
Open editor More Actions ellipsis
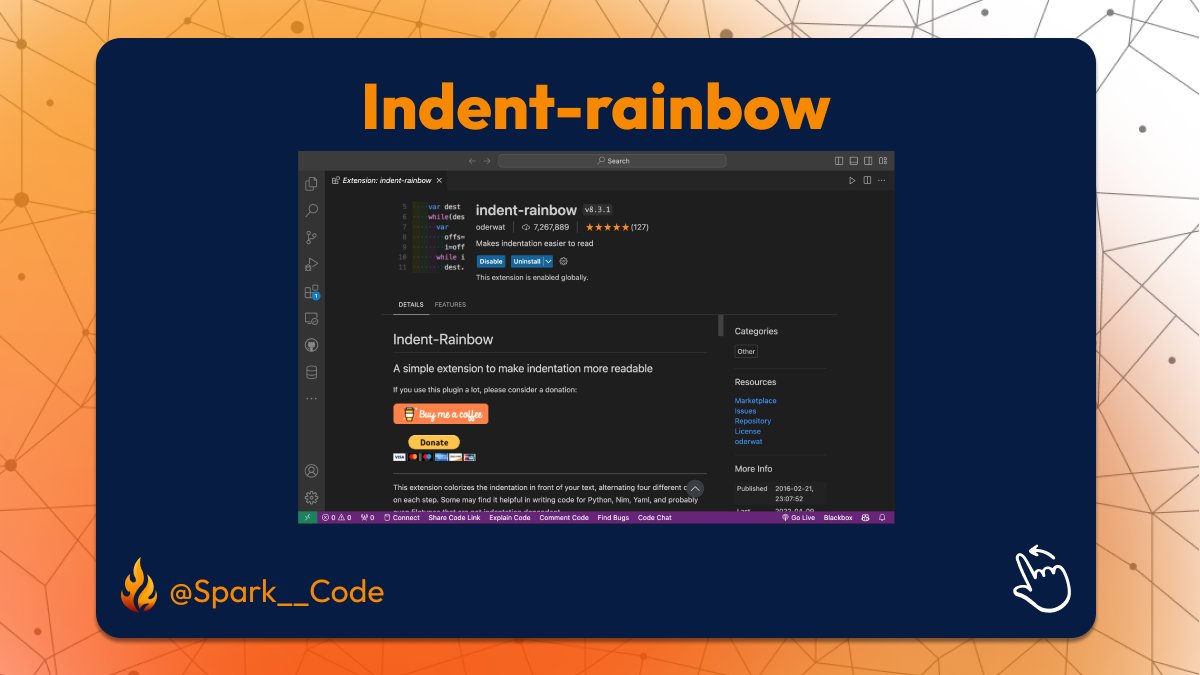pos(882,180)
